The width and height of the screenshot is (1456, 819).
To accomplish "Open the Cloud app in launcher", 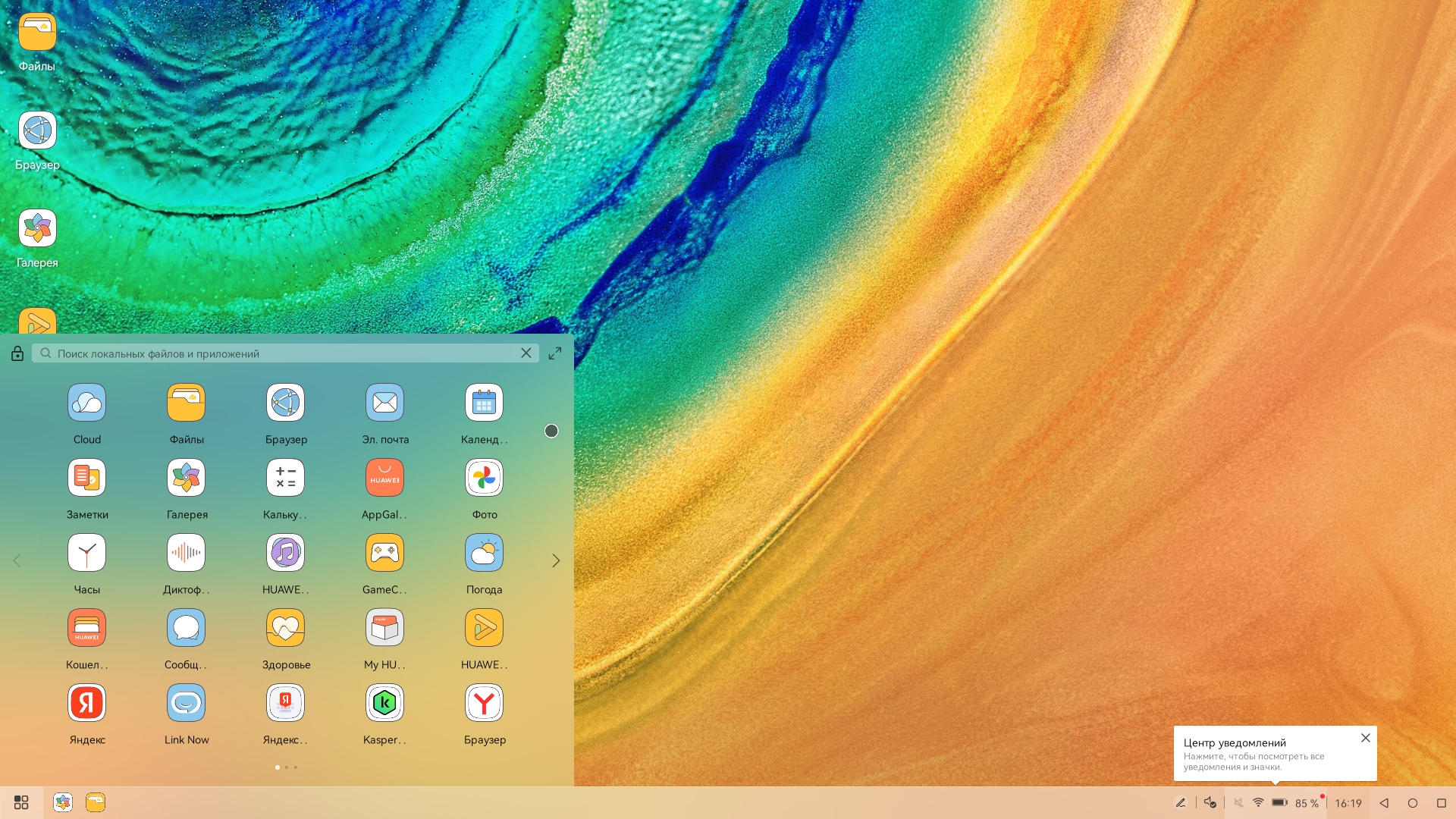I will pos(86,403).
